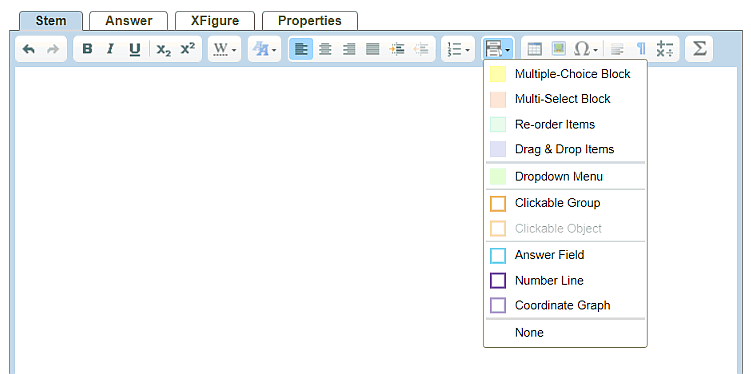Choose None from the block menu
The width and height of the screenshot is (751, 374).
click(565, 333)
